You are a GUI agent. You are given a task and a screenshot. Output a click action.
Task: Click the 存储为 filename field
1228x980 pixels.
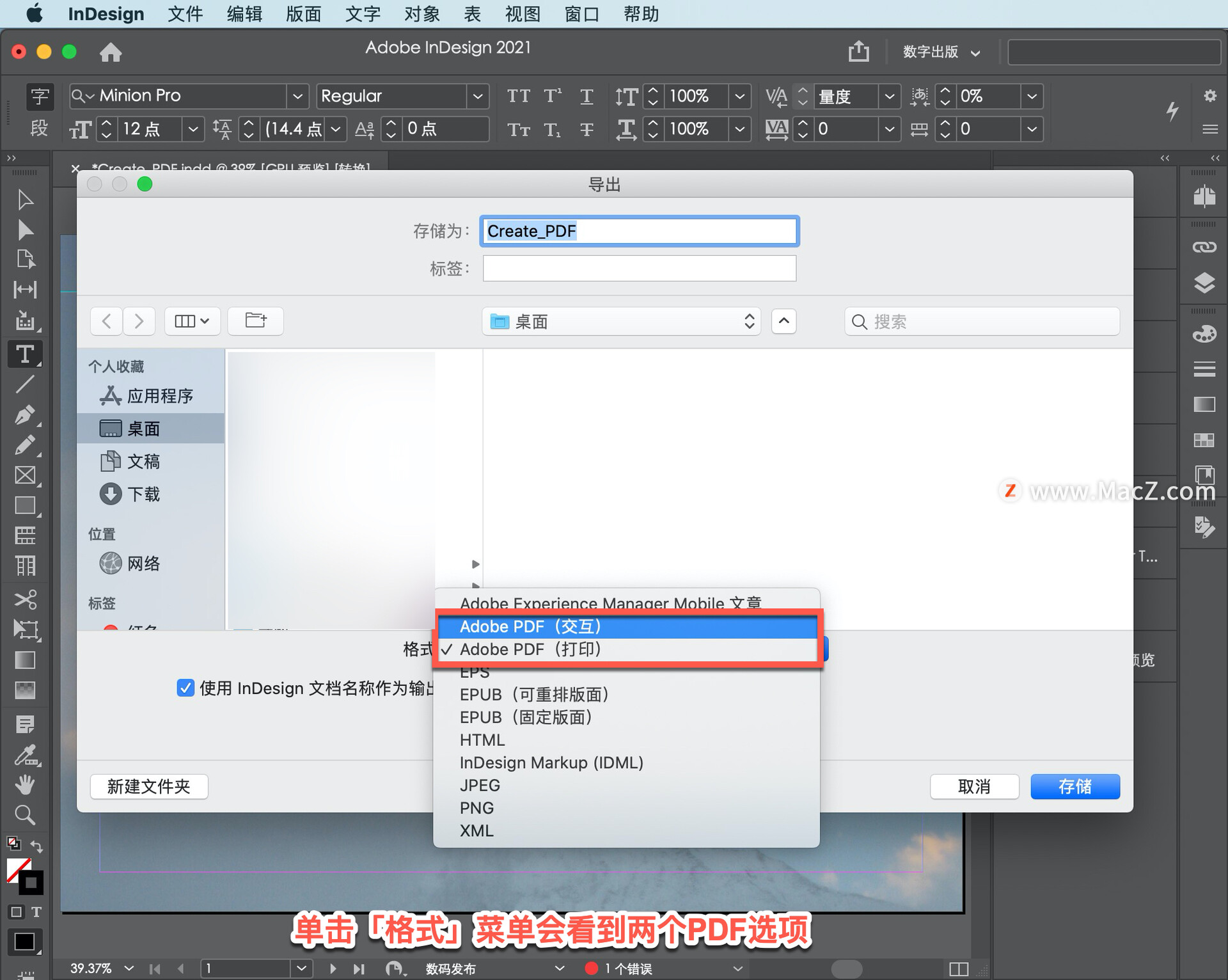point(639,231)
